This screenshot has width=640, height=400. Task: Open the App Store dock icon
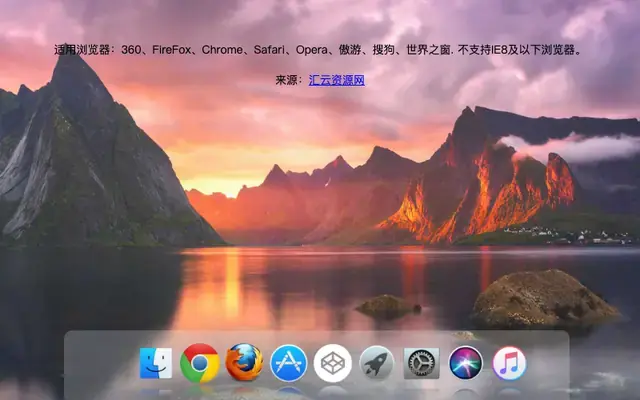pyautogui.click(x=289, y=363)
